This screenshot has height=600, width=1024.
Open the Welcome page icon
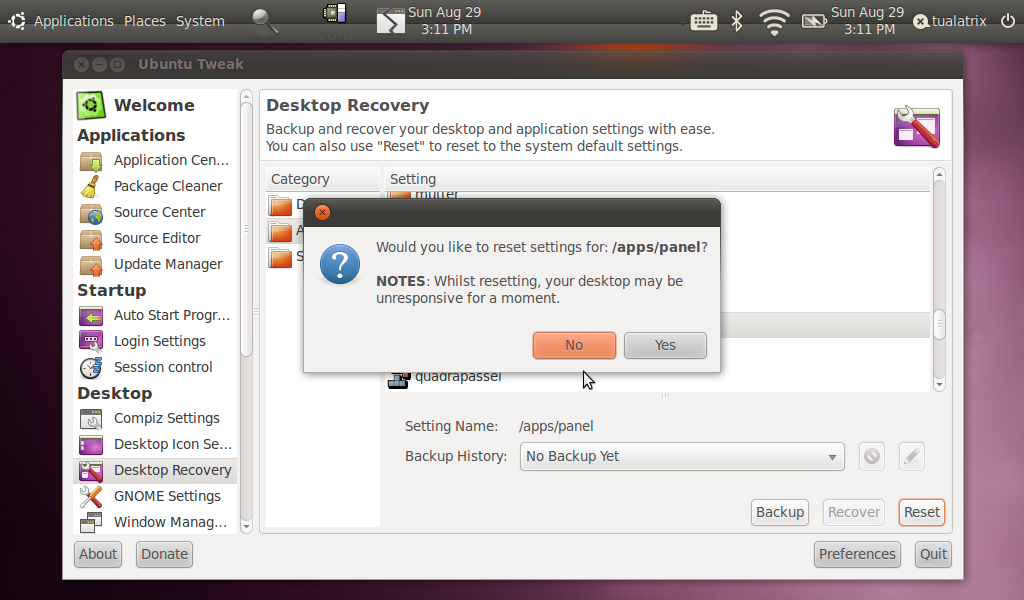click(x=91, y=105)
